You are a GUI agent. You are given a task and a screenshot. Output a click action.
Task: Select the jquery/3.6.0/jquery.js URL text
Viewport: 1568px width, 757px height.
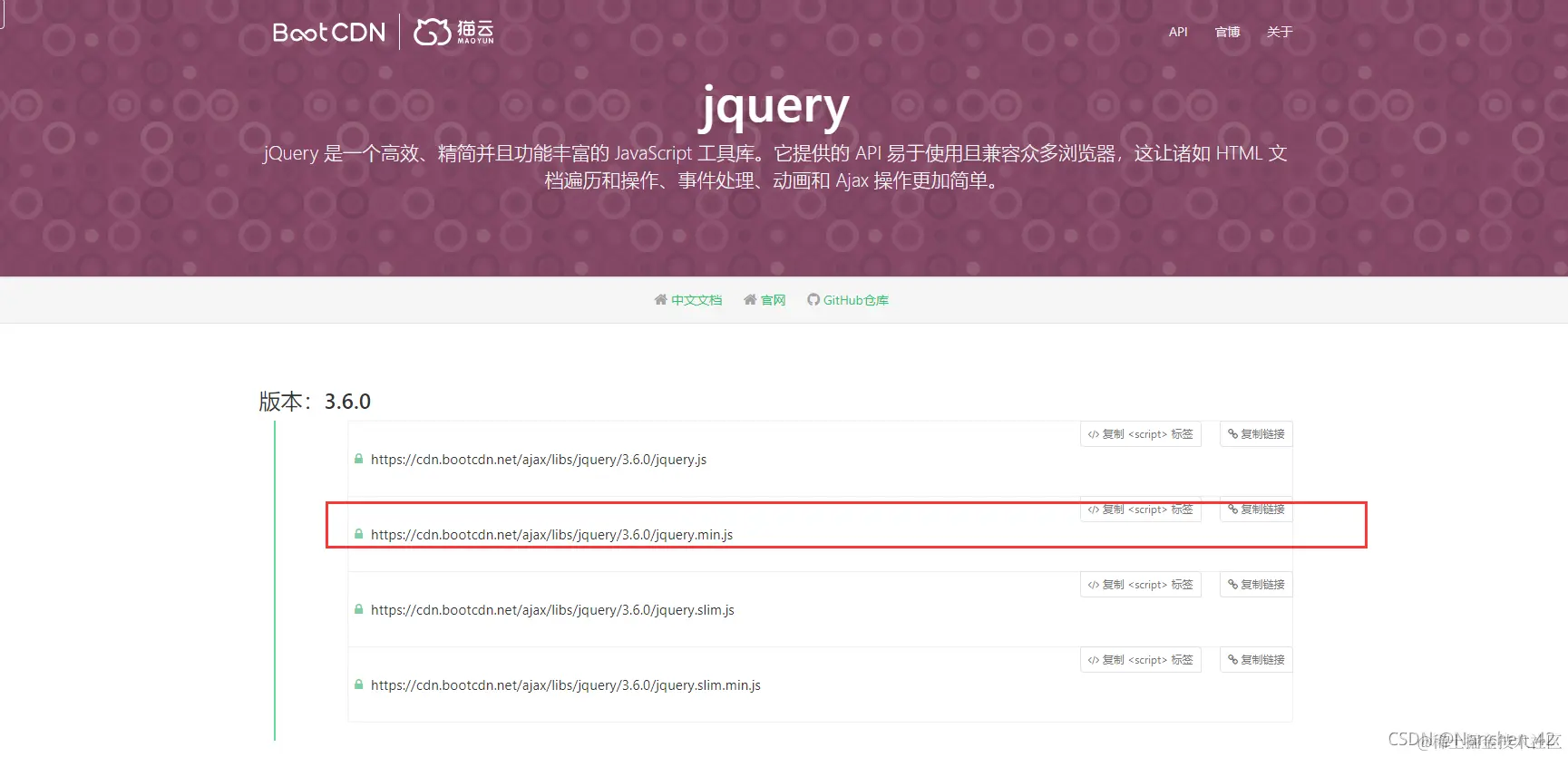tap(539, 460)
